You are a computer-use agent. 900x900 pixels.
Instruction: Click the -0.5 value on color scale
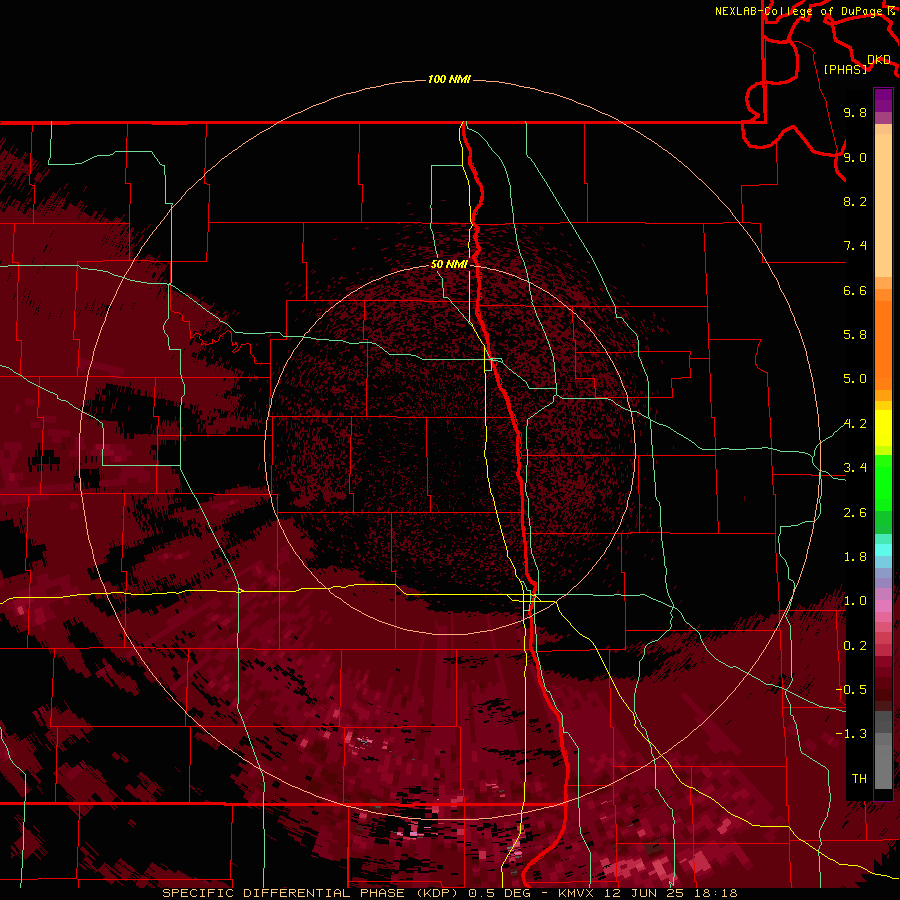tap(851, 690)
